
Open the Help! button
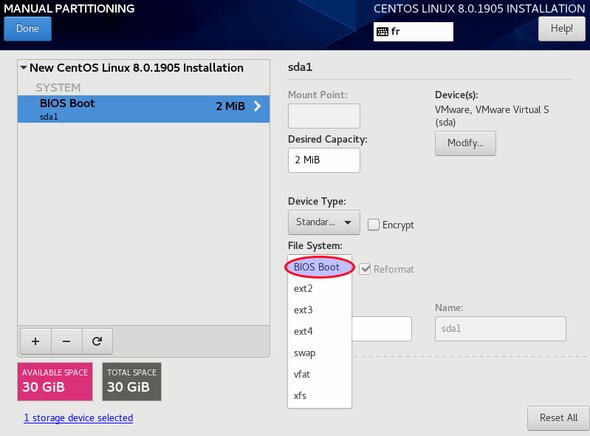click(x=562, y=29)
